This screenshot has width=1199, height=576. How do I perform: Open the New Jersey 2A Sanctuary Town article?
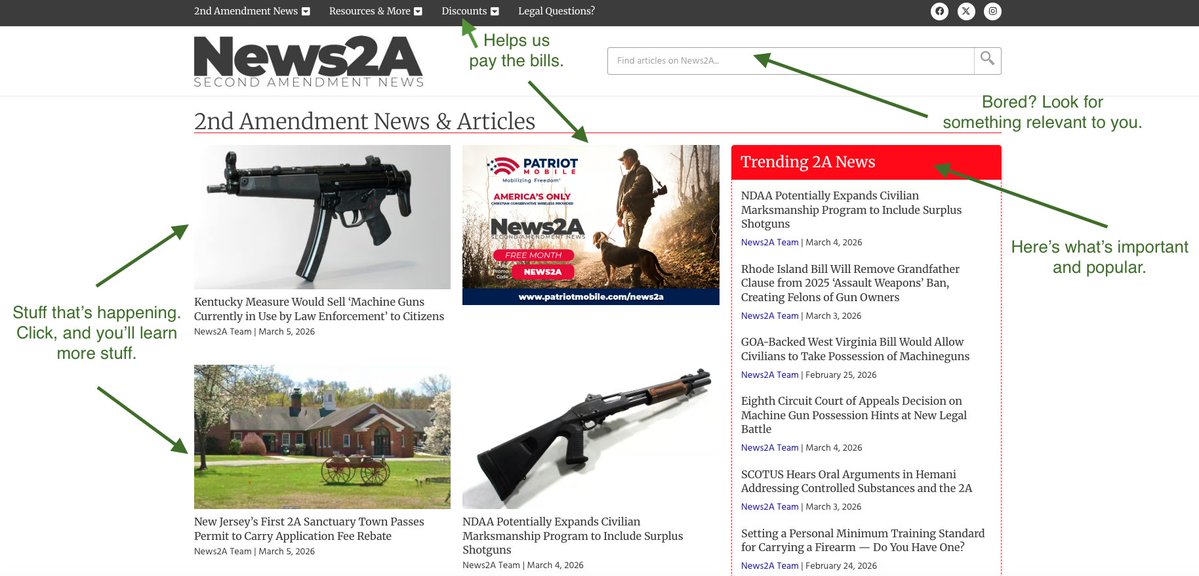tap(309, 527)
